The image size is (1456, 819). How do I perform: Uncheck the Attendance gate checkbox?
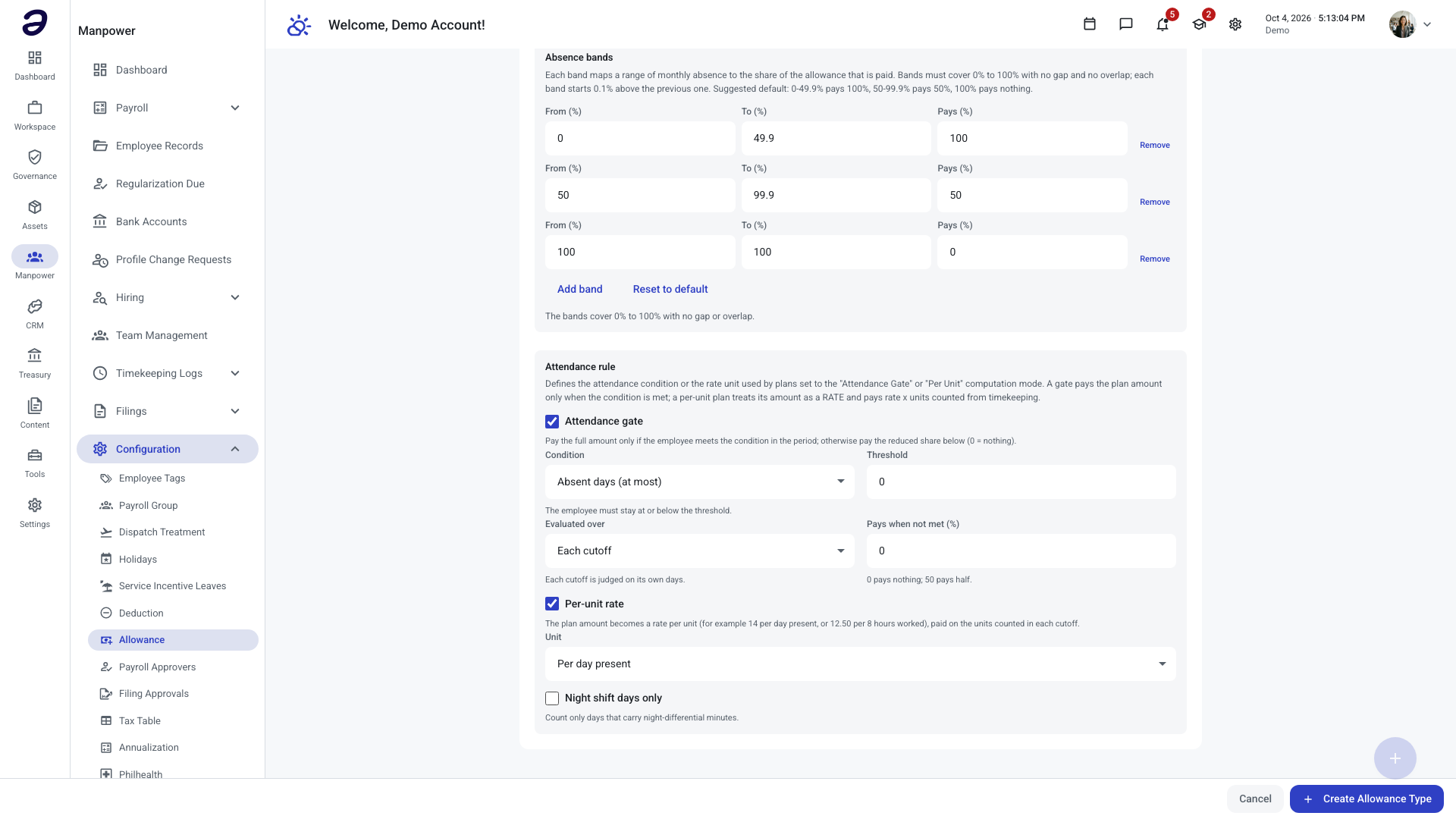tap(552, 422)
